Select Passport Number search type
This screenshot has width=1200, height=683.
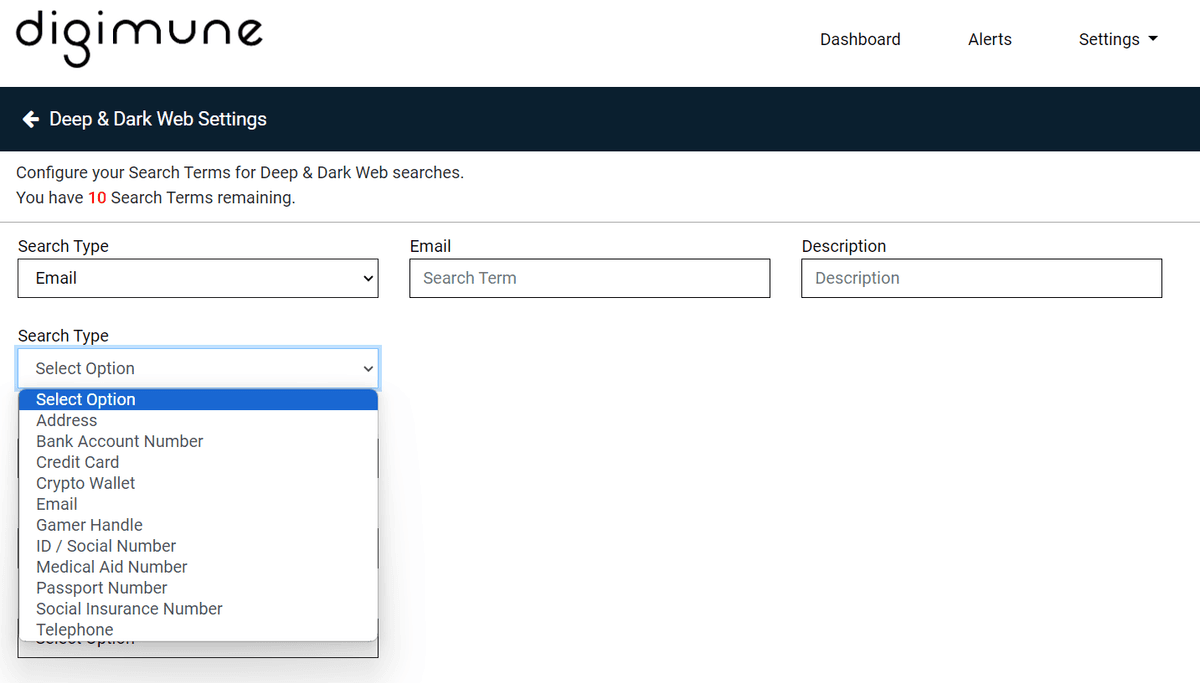click(x=102, y=588)
